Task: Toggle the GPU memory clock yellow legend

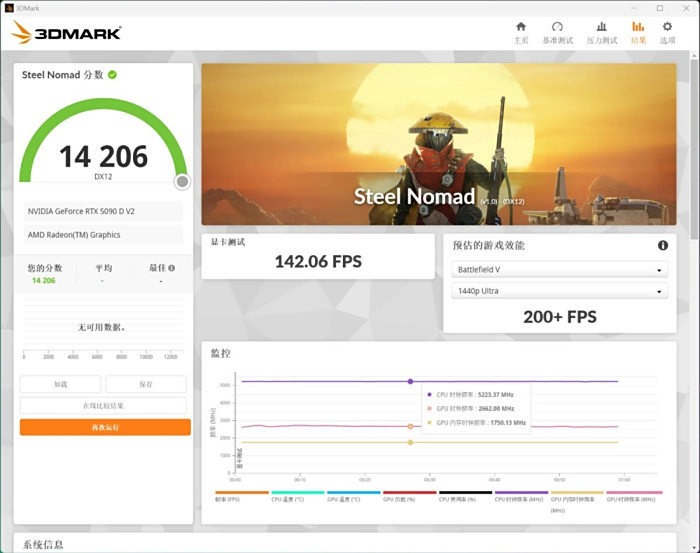Action: click(x=577, y=501)
